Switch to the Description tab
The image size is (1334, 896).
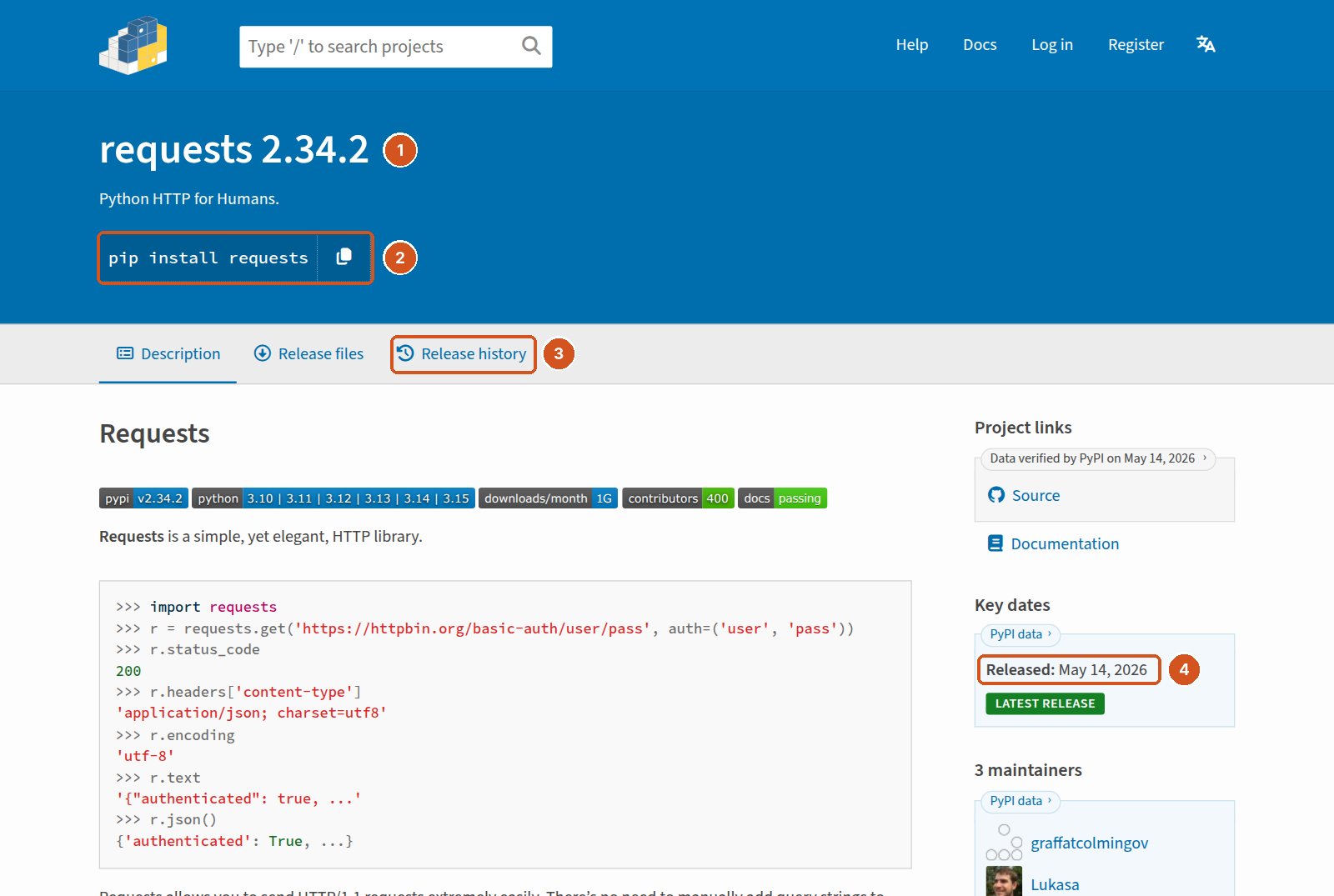tap(168, 354)
